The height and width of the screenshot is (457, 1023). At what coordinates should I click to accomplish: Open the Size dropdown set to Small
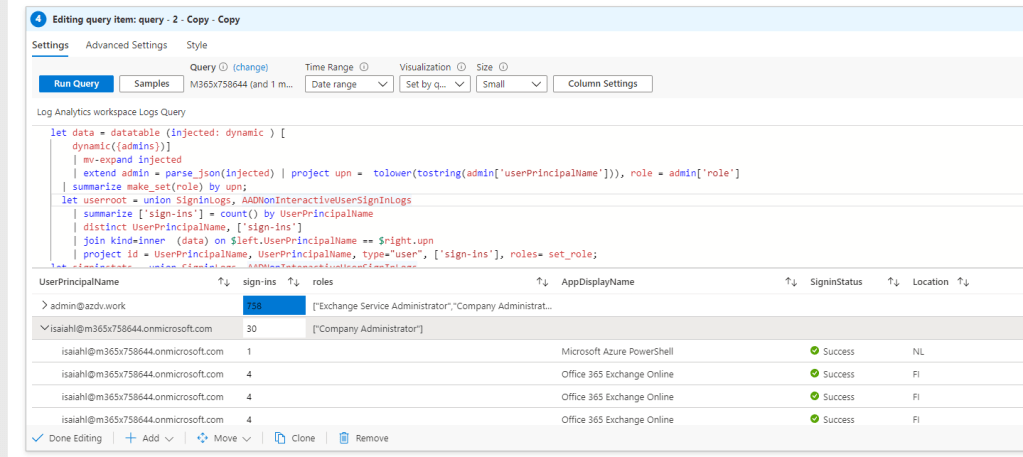tap(511, 84)
